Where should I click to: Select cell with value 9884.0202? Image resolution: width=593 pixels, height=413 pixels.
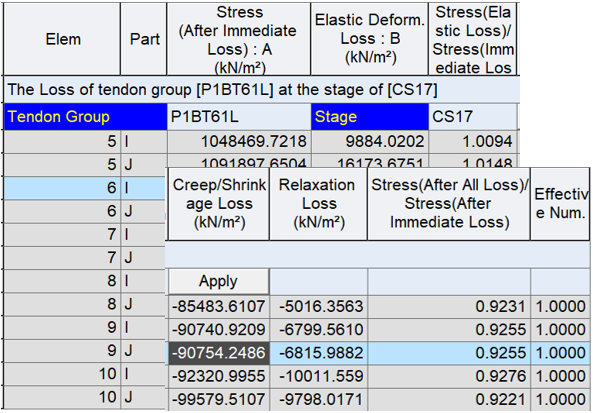(x=370, y=141)
